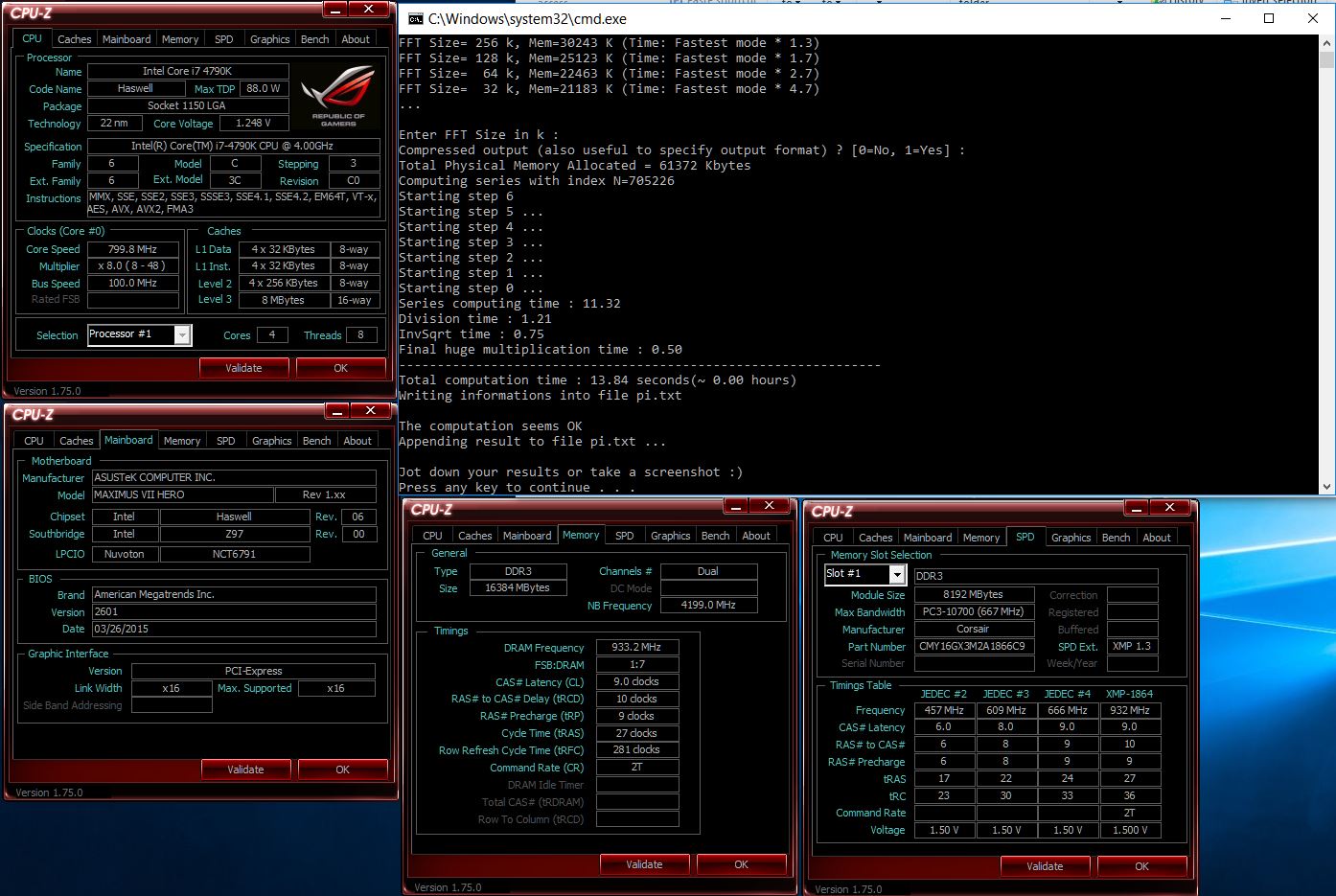Click CAS# Latency value '9.0 clocks'
Viewport: 1336px width, 896px height.
pyautogui.click(x=637, y=681)
